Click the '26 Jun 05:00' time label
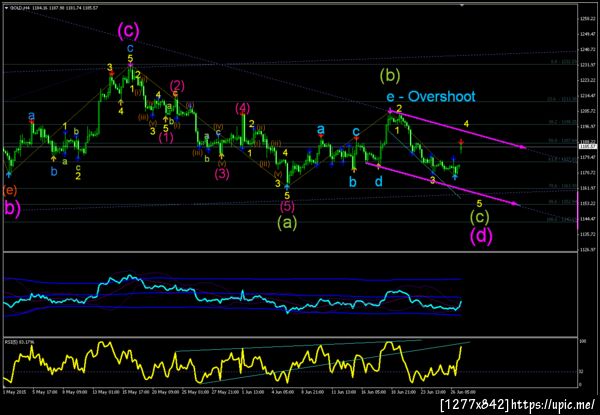This screenshot has height=415, width=600. point(463,392)
